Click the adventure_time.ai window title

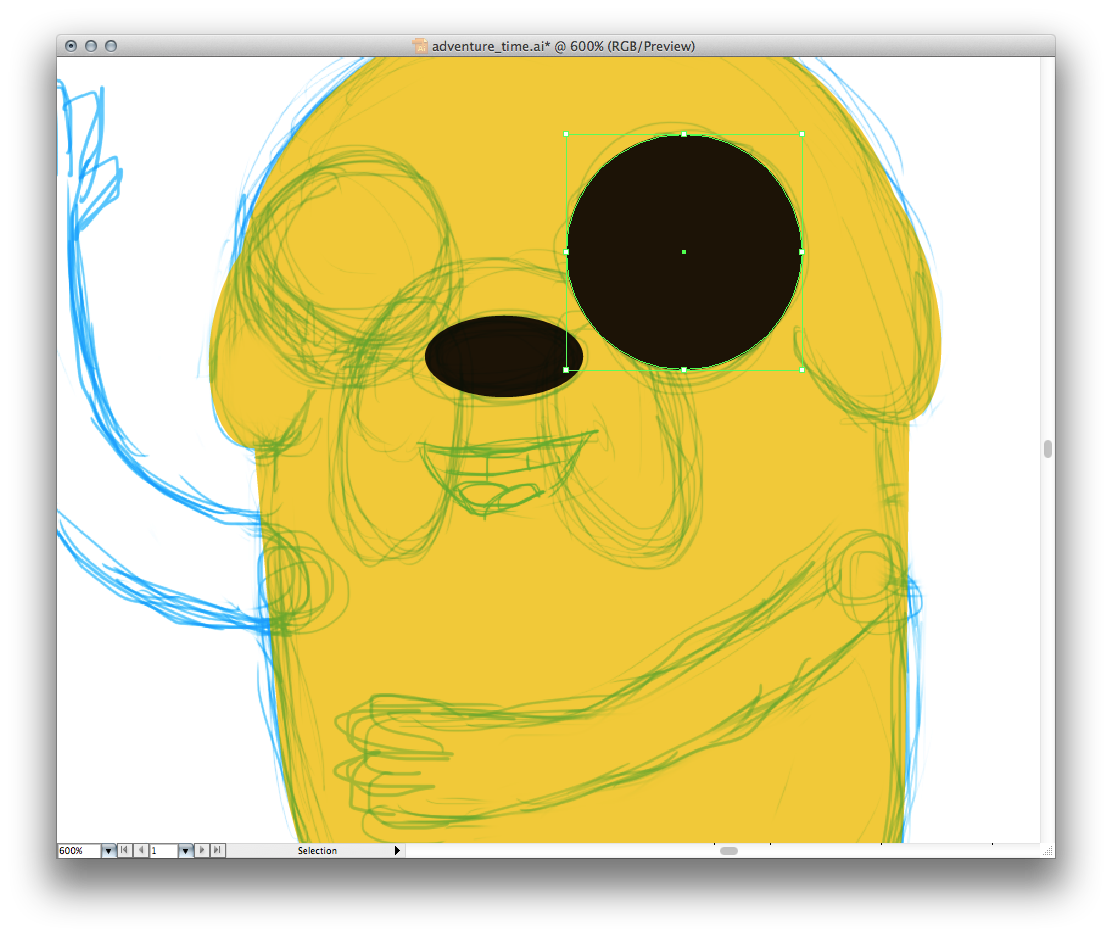click(563, 46)
